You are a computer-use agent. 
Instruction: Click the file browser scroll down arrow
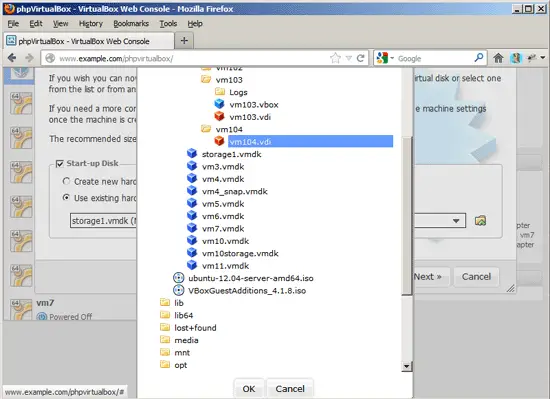tap(407, 366)
